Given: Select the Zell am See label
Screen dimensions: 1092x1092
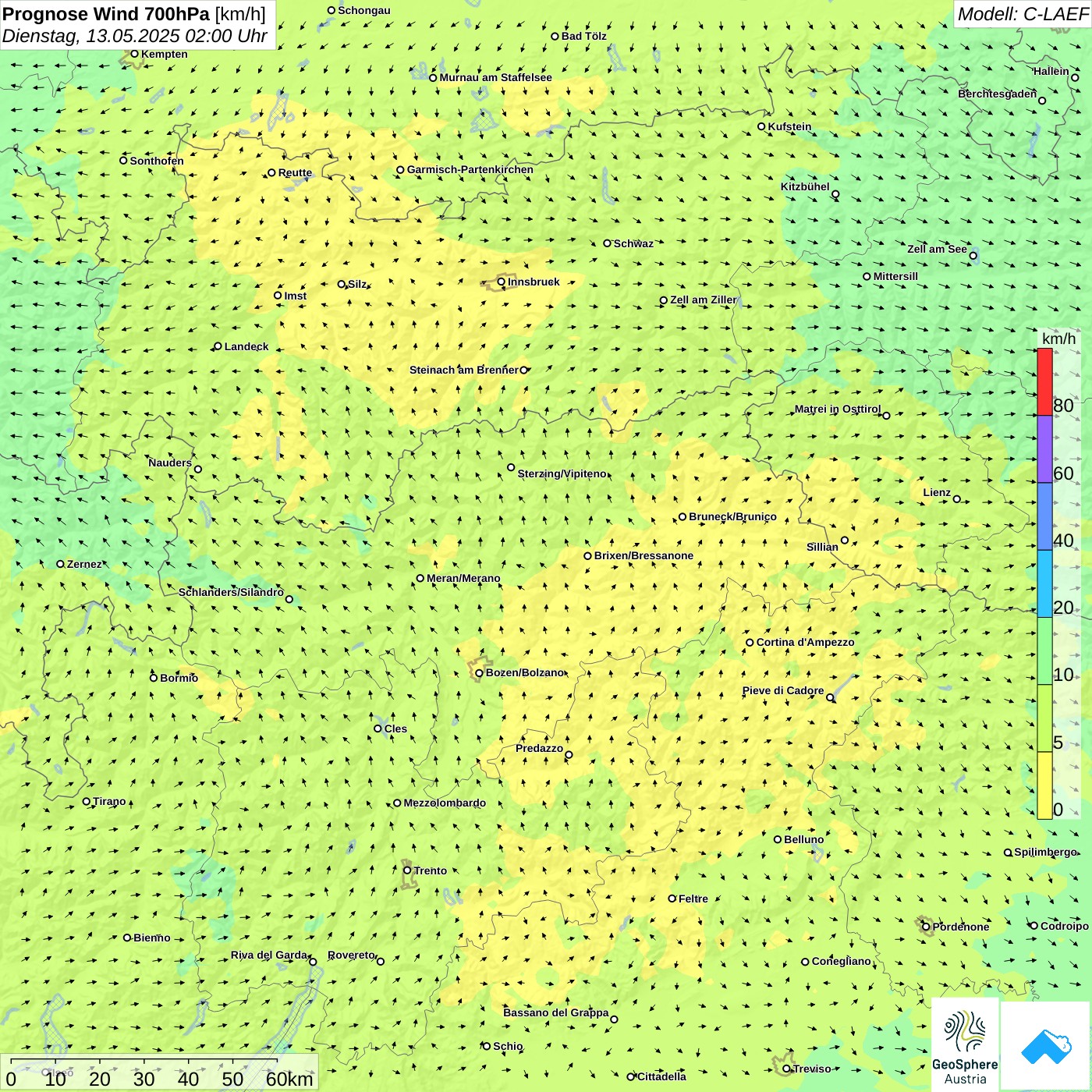Looking at the screenshot, I should [x=937, y=249].
